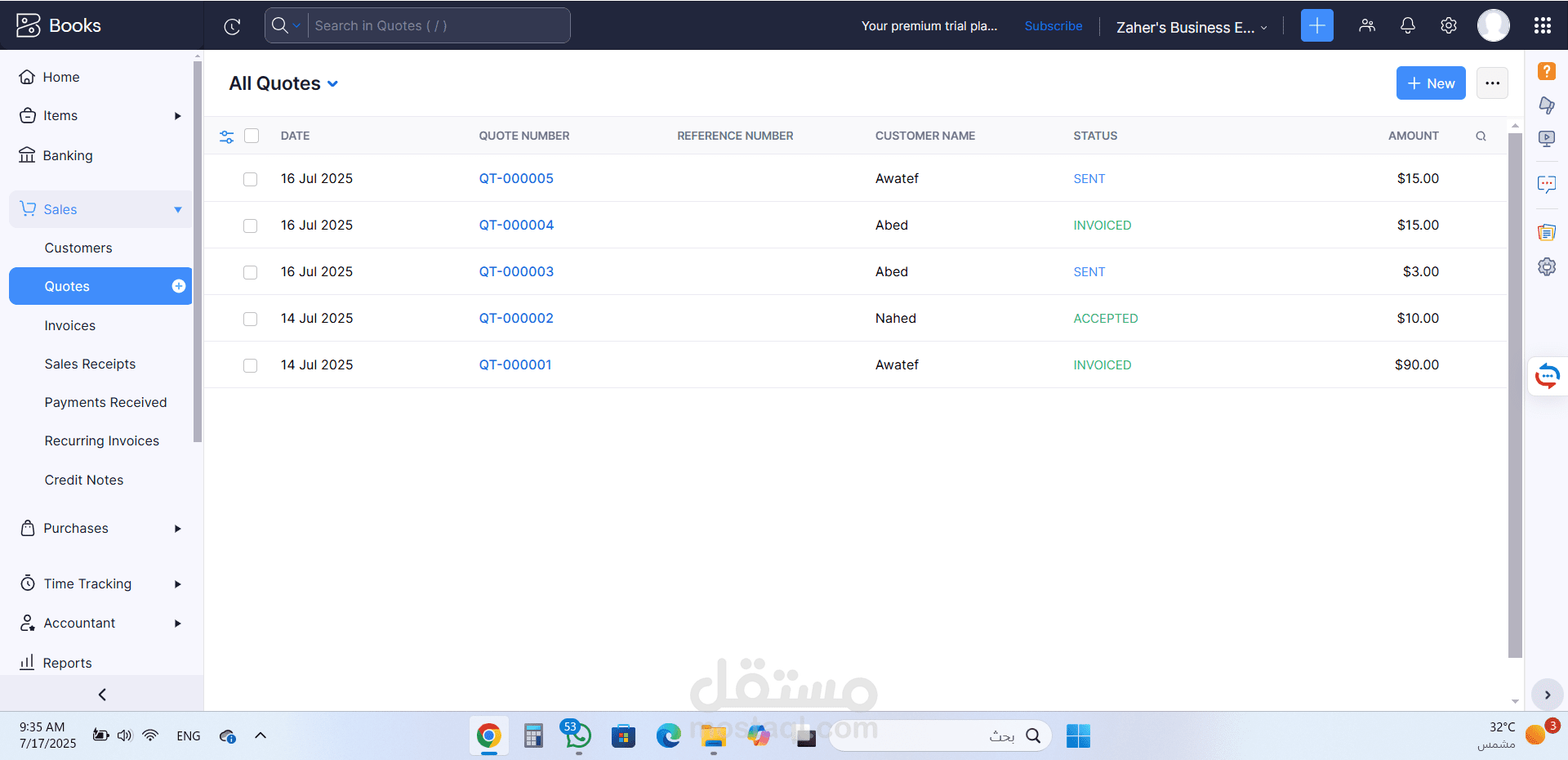This screenshot has width=1568, height=760.
Task: Open the table search magnifier icon
Action: (1481, 136)
